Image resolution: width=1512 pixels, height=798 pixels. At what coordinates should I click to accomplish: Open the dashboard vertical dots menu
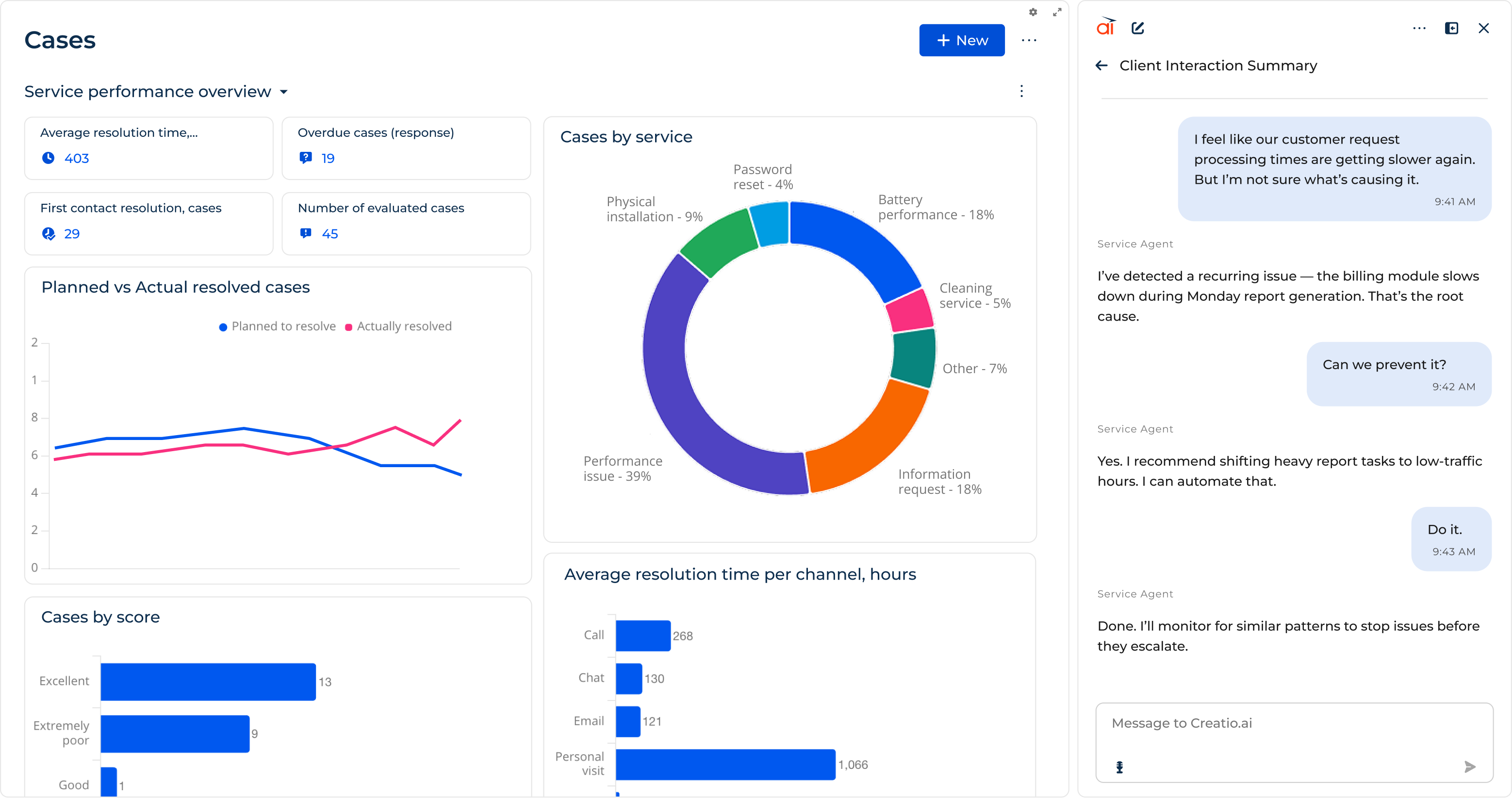[x=1021, y=91]
